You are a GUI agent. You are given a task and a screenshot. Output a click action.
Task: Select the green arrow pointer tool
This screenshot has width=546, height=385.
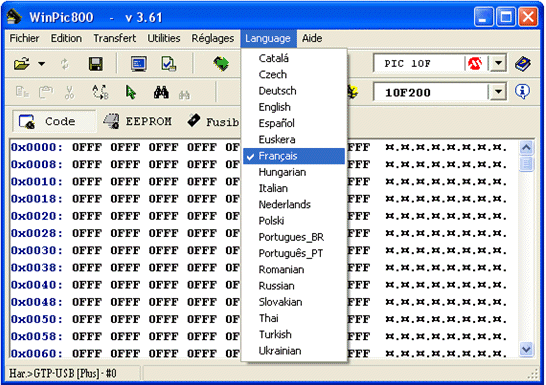coord(131,92)
